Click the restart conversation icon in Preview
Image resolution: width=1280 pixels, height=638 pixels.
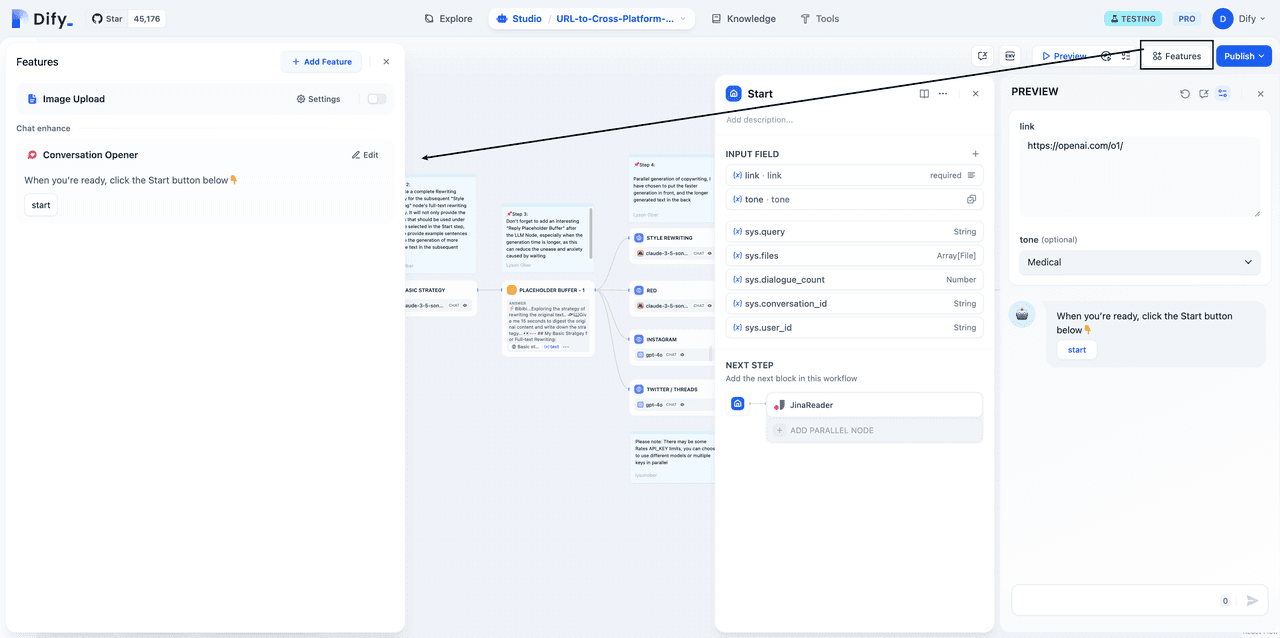1185,93
